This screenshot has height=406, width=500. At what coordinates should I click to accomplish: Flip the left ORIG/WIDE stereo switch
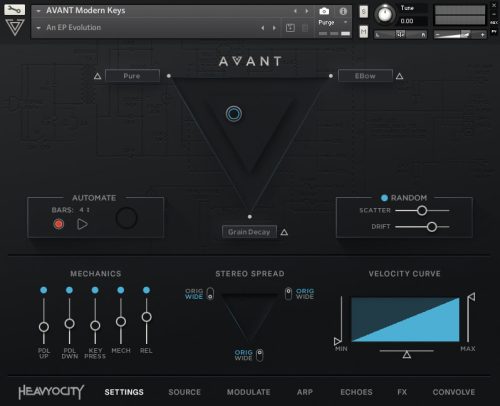pyautogui.click(x=210, y=294)
